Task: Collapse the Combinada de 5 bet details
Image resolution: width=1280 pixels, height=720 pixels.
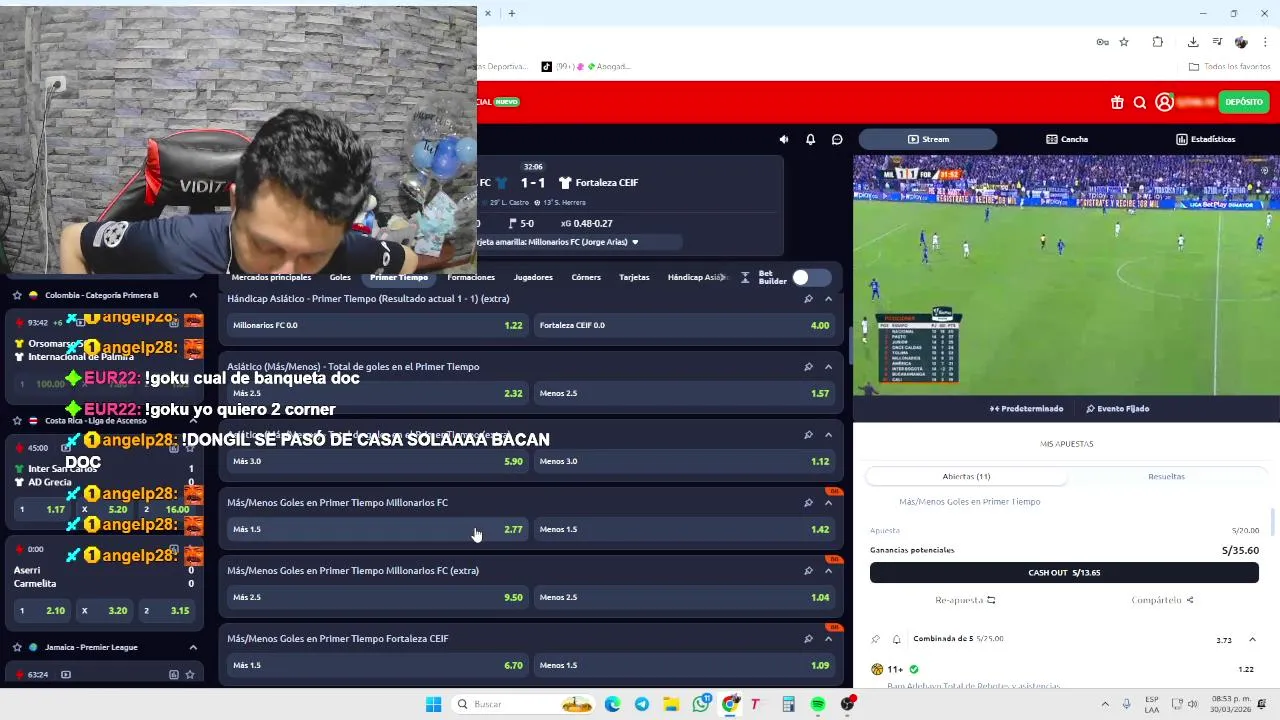Action: 1252,640
